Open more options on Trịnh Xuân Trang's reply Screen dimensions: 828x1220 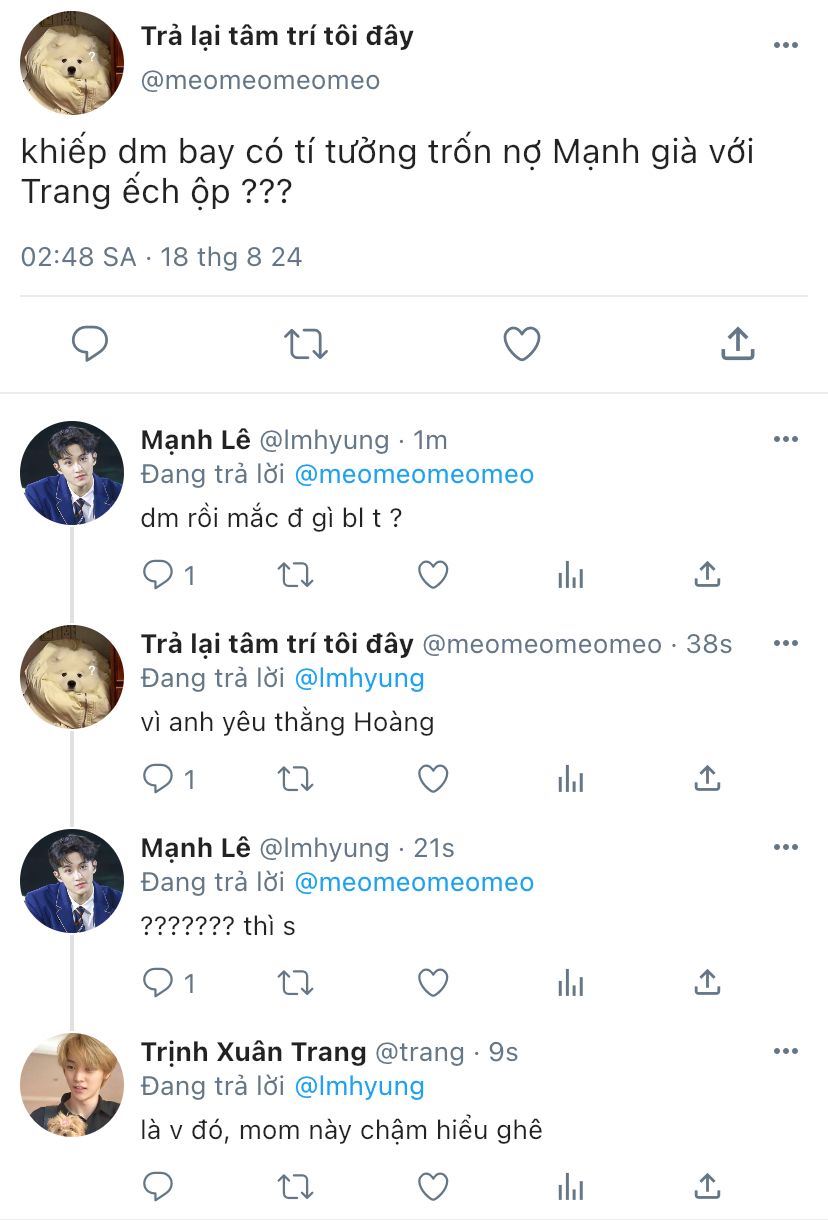point(786,1052)
